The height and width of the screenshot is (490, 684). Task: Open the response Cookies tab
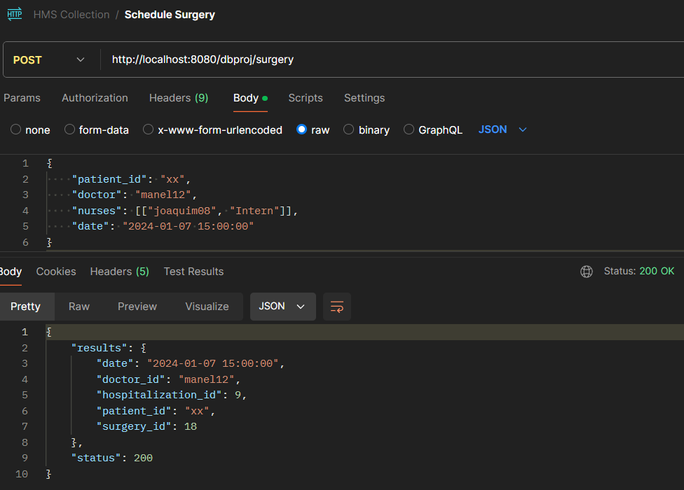pos(56,272)
